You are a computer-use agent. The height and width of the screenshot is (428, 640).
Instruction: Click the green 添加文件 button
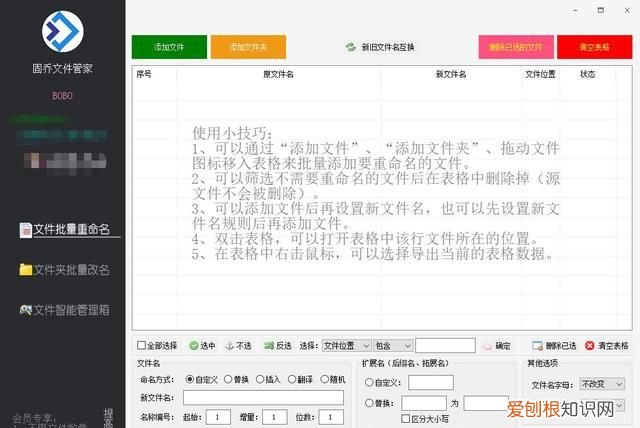pos(169,47)
